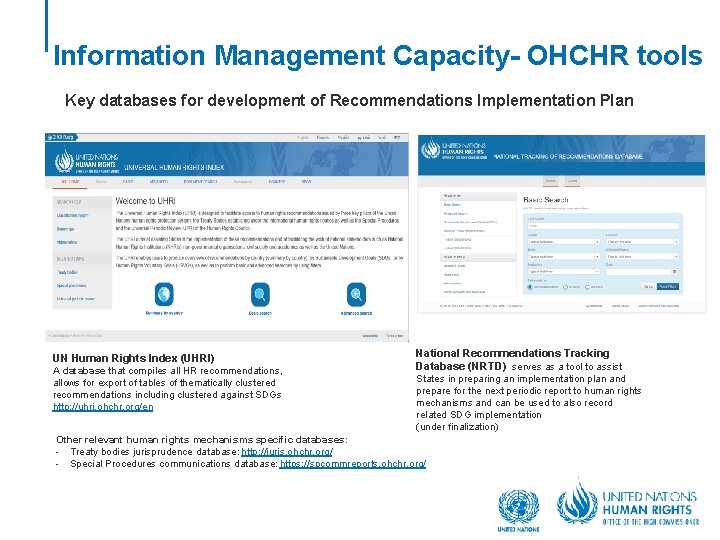Select the first tab under the NRTD banner
Viewport: 720px width, 540px height.
tap(551, 181)
